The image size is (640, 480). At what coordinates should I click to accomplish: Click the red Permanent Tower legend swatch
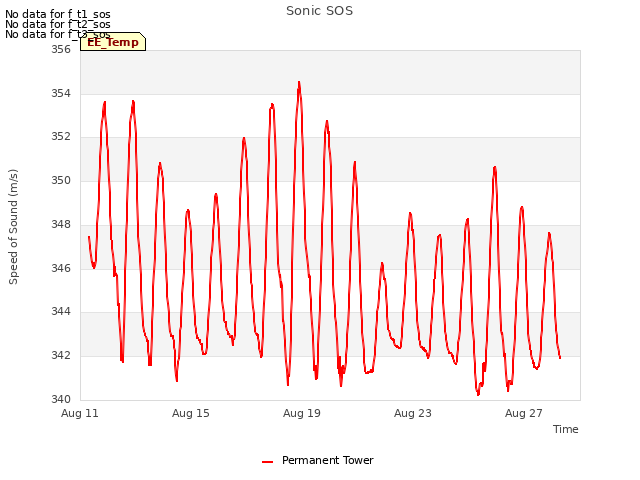click(267, 462)
